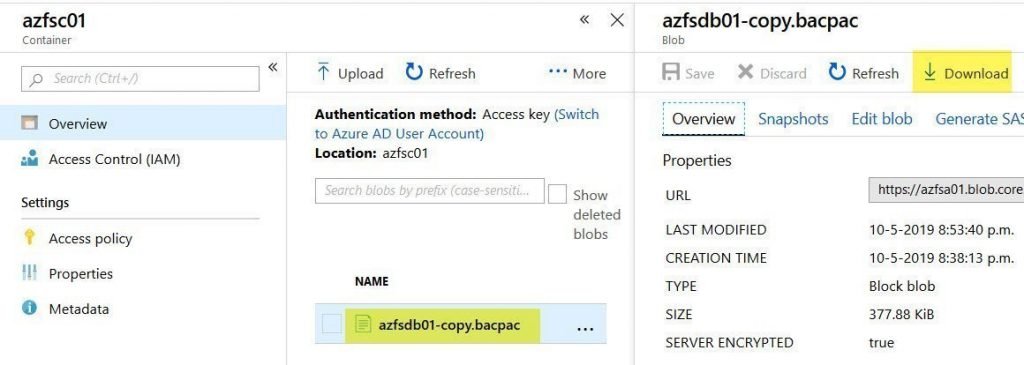Switch to the Snapshots tab
1024x365 pixels.
793,119
